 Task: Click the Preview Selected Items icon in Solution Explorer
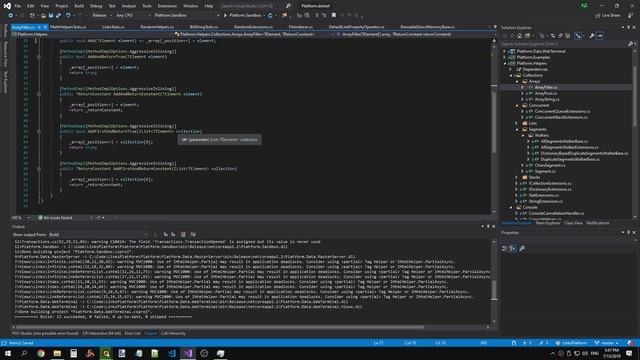600,36
